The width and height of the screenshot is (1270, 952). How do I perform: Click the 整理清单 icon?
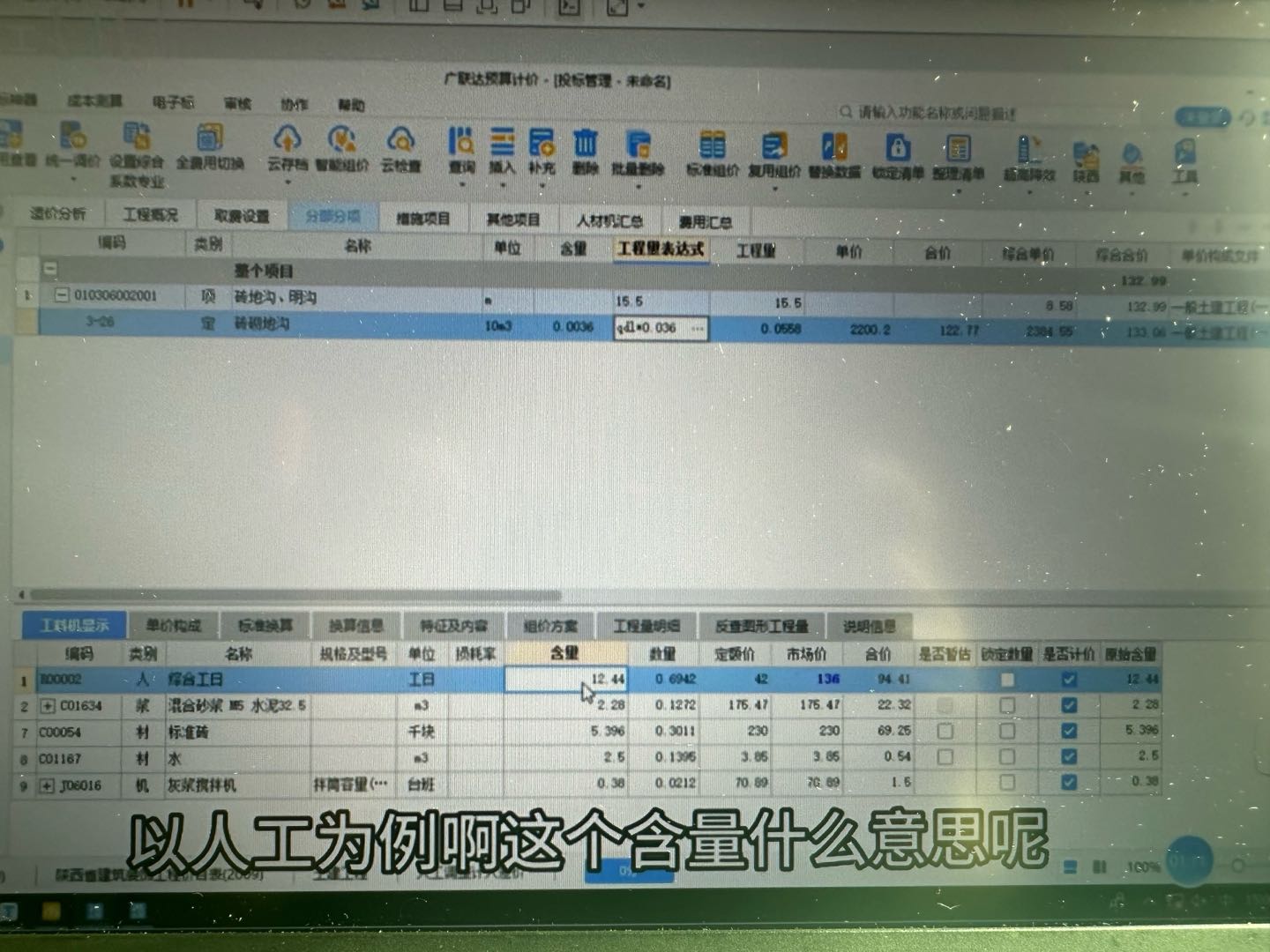pos(959,148)
